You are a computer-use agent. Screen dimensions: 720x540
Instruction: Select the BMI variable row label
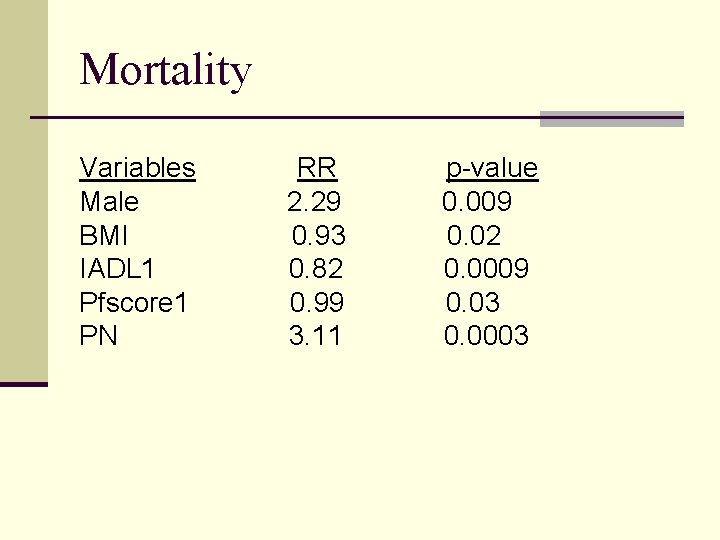pos(104,236)
